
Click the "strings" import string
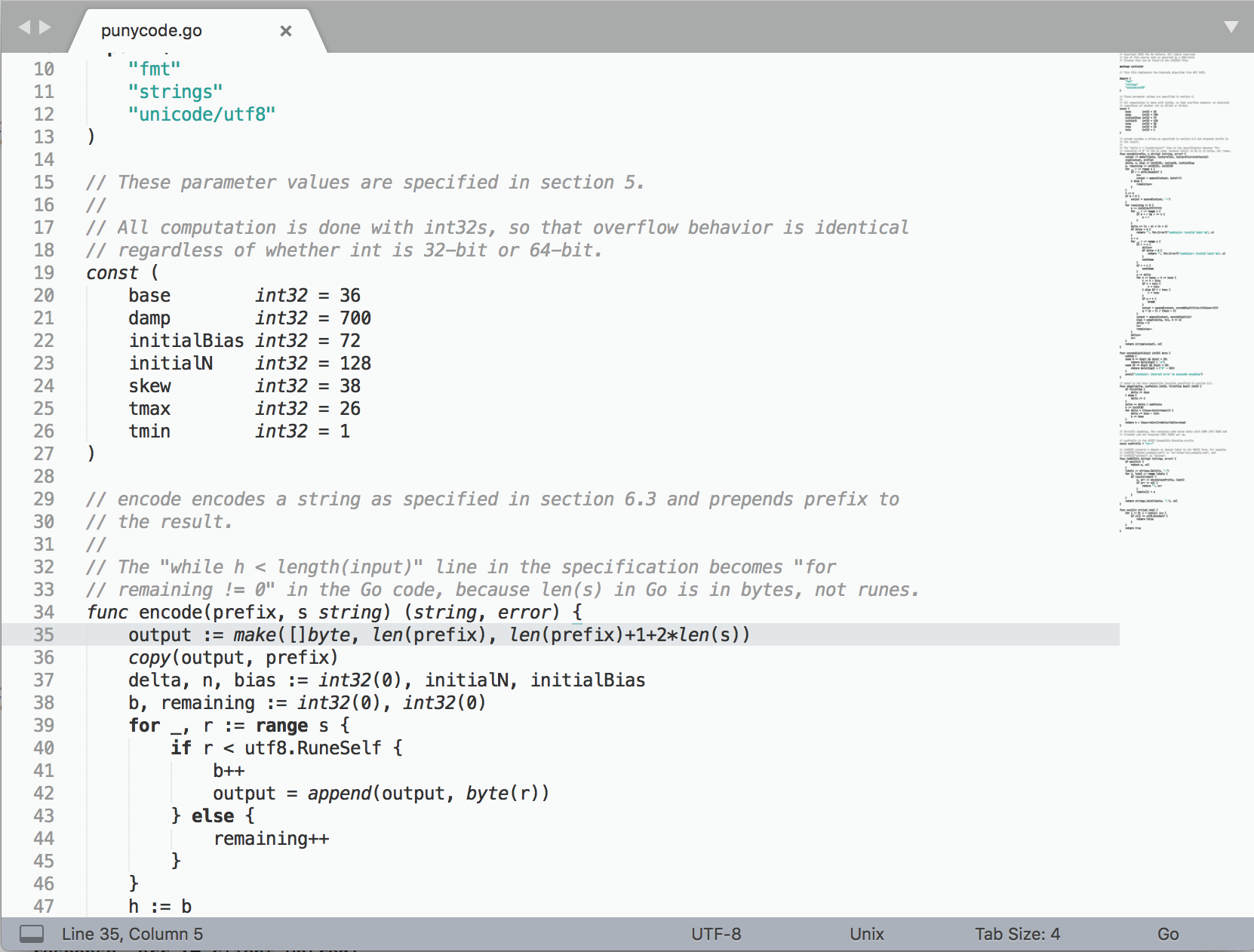coord(175,92)
